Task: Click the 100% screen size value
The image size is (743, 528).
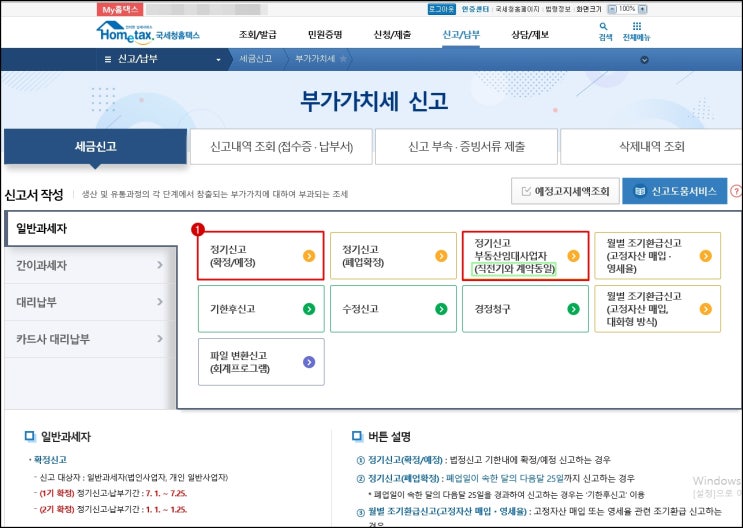Action: tap(627, 9)
